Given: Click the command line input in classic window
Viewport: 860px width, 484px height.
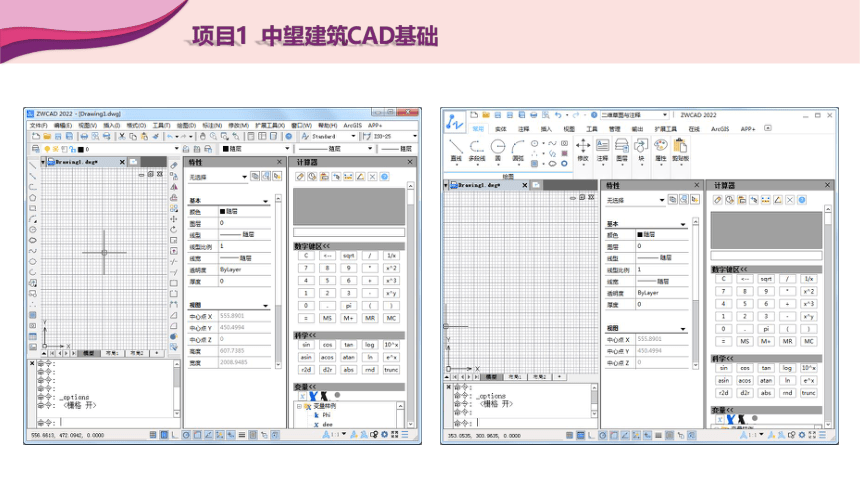Looking at the screenshot, I should click(x=116, y=423).
